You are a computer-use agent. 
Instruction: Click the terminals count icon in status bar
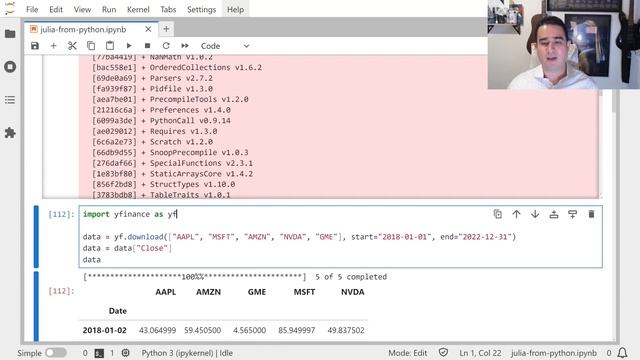tap(99, 353)
